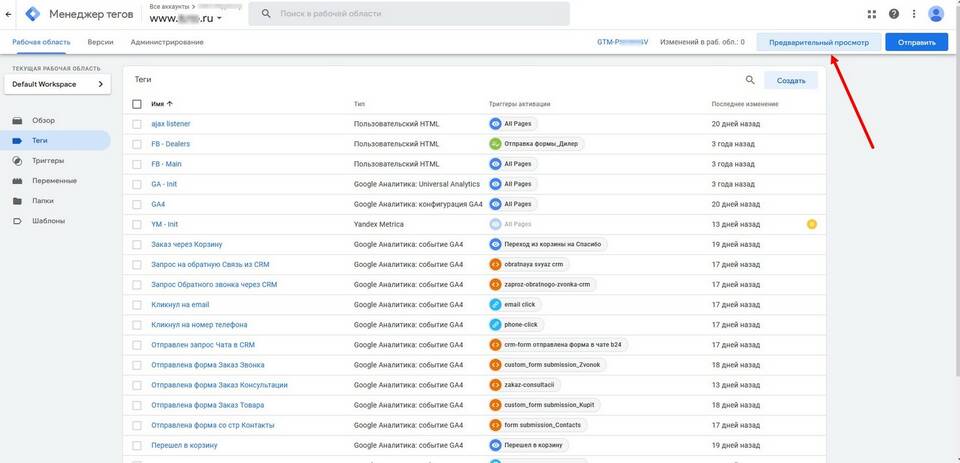The height and width of the screenshot is (463, 960).
Task: Click the custom_form submission_Zvonok trigger chip
Action: tap(548, 365)
